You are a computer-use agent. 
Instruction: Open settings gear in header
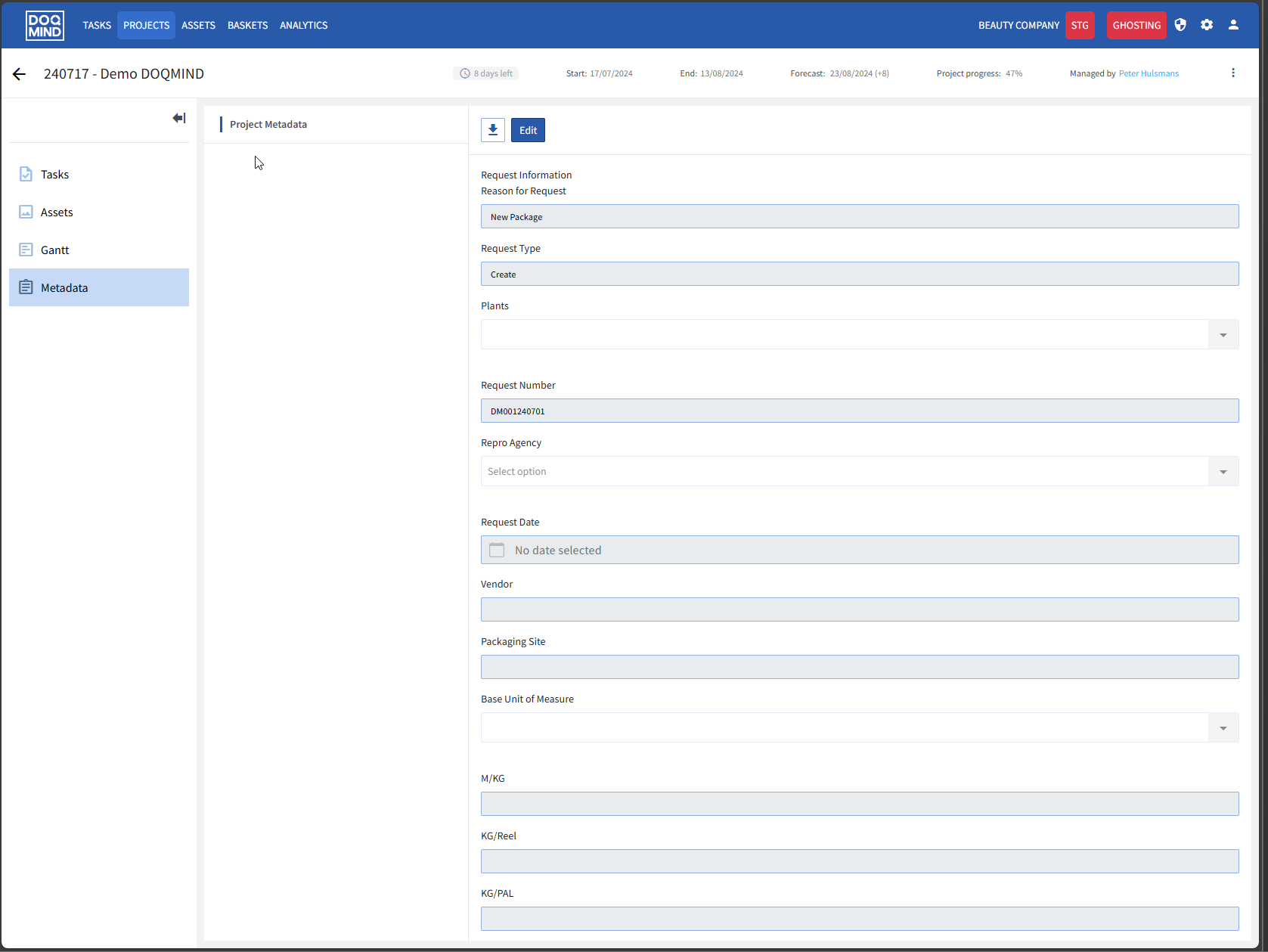point(1207,25)
